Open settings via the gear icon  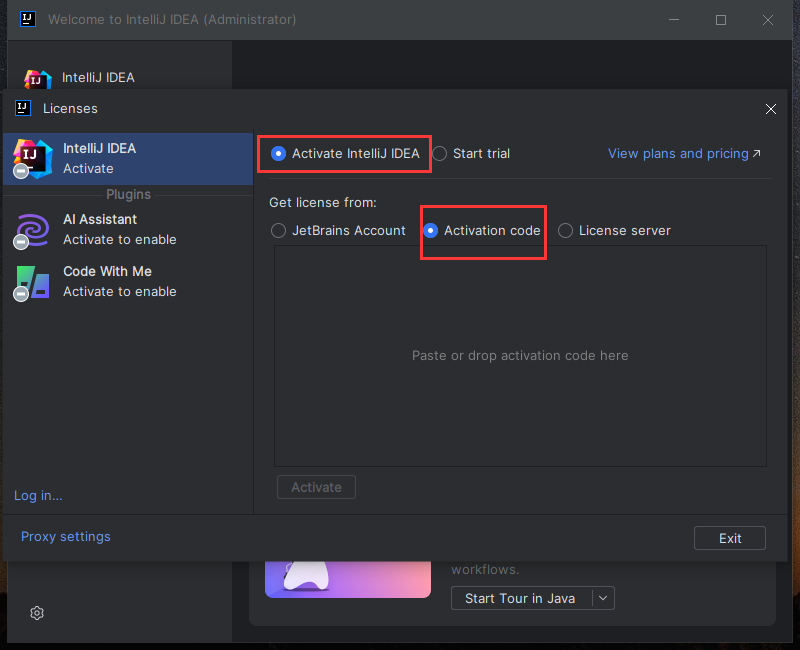(36, 613)
